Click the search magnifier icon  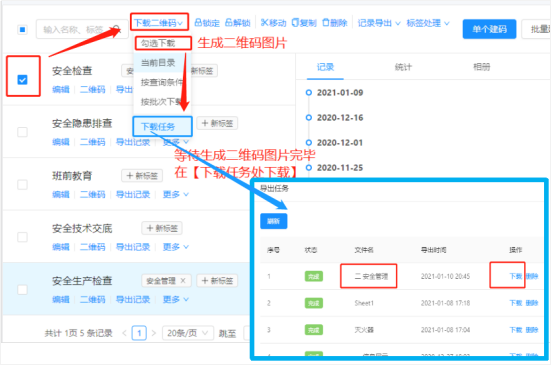[117, 30]
